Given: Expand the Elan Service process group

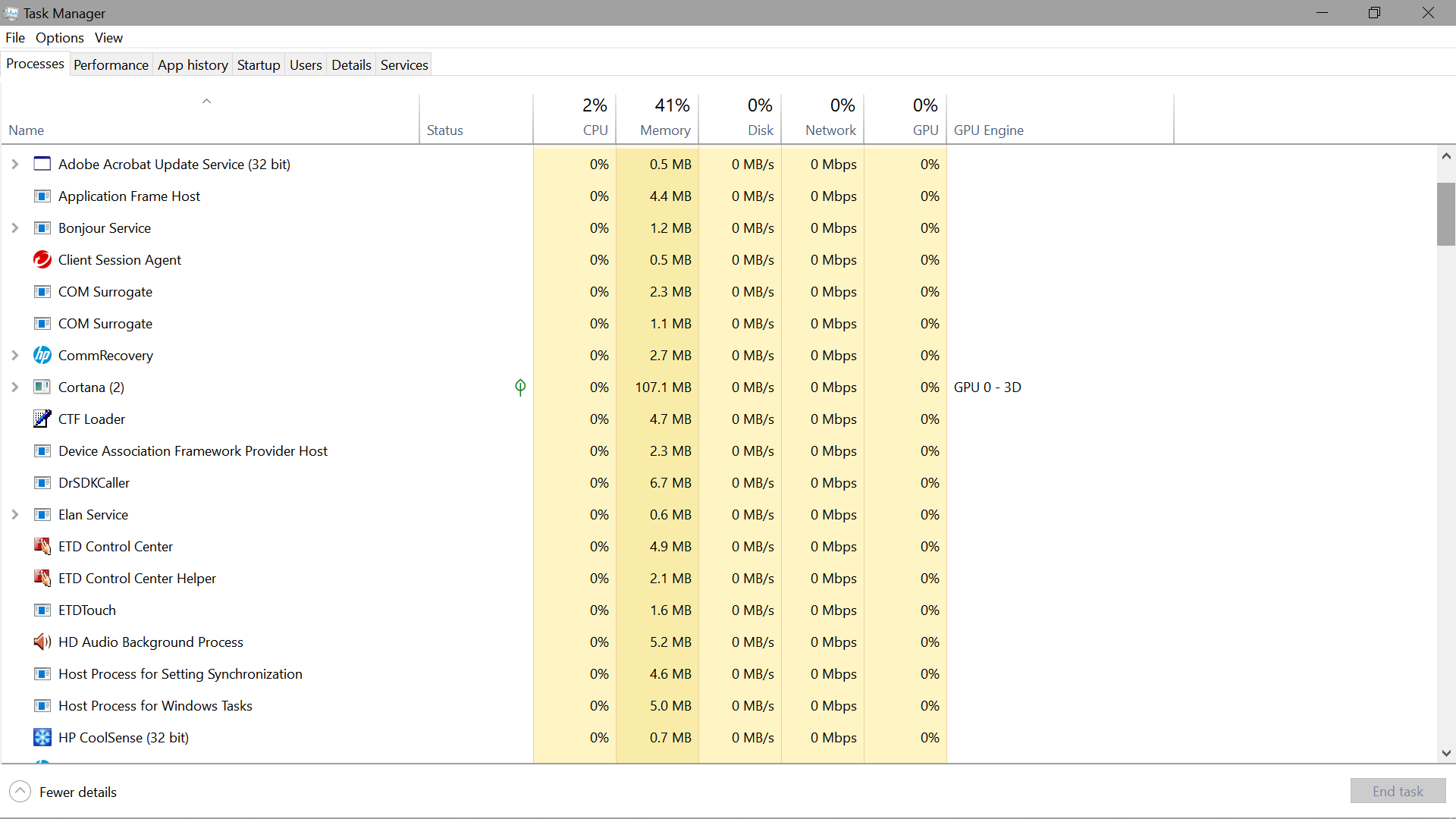Looking at the screenshot, I should (x=14, y=514).
